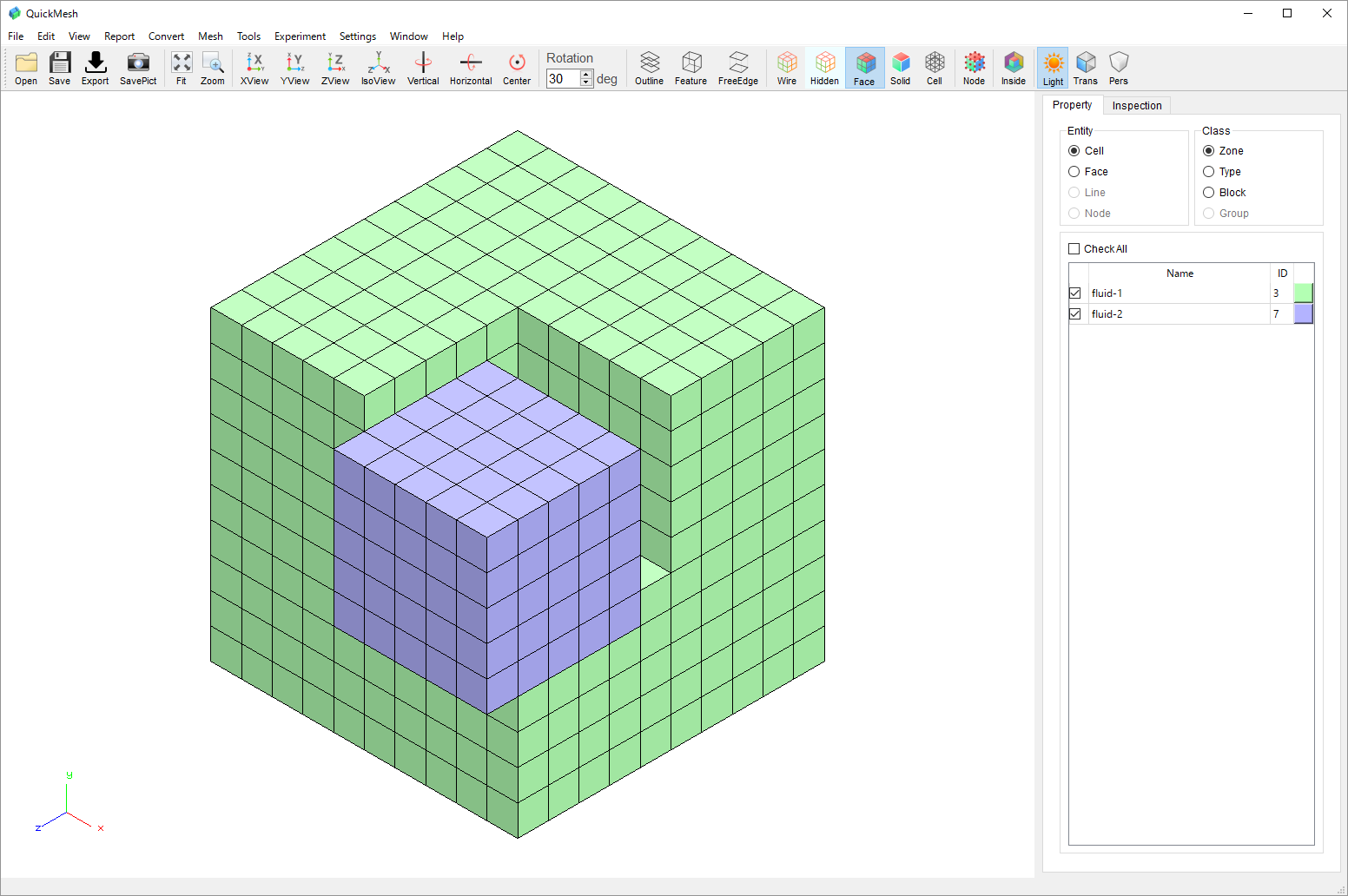Select Horizontal rotation axis

471,68
